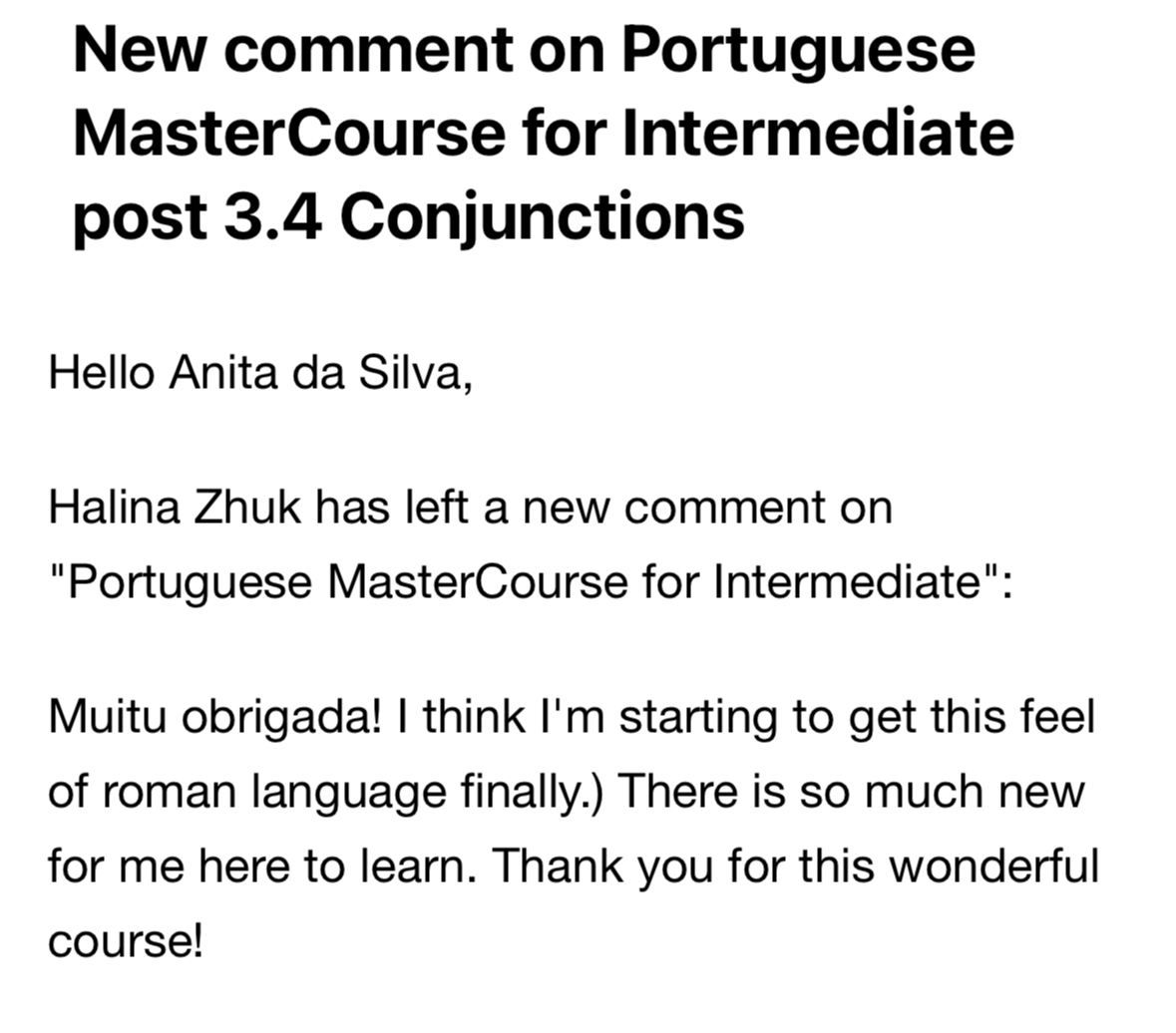This screenshot has width=1176, height=1033.
Task: Click the name "Anita da Silva"
Action: pos(320,373)
